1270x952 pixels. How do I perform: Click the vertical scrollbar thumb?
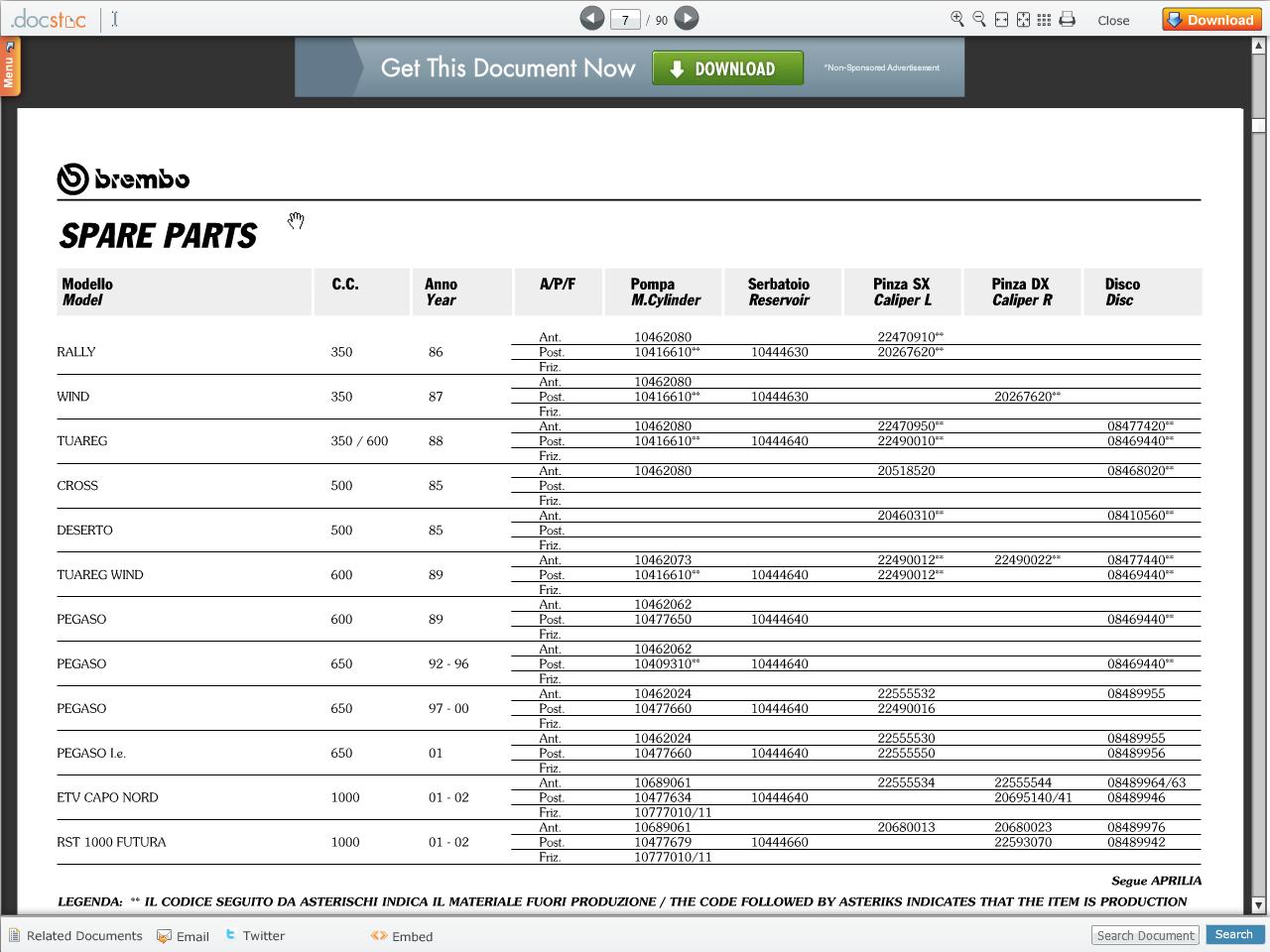pos(1258,125)
